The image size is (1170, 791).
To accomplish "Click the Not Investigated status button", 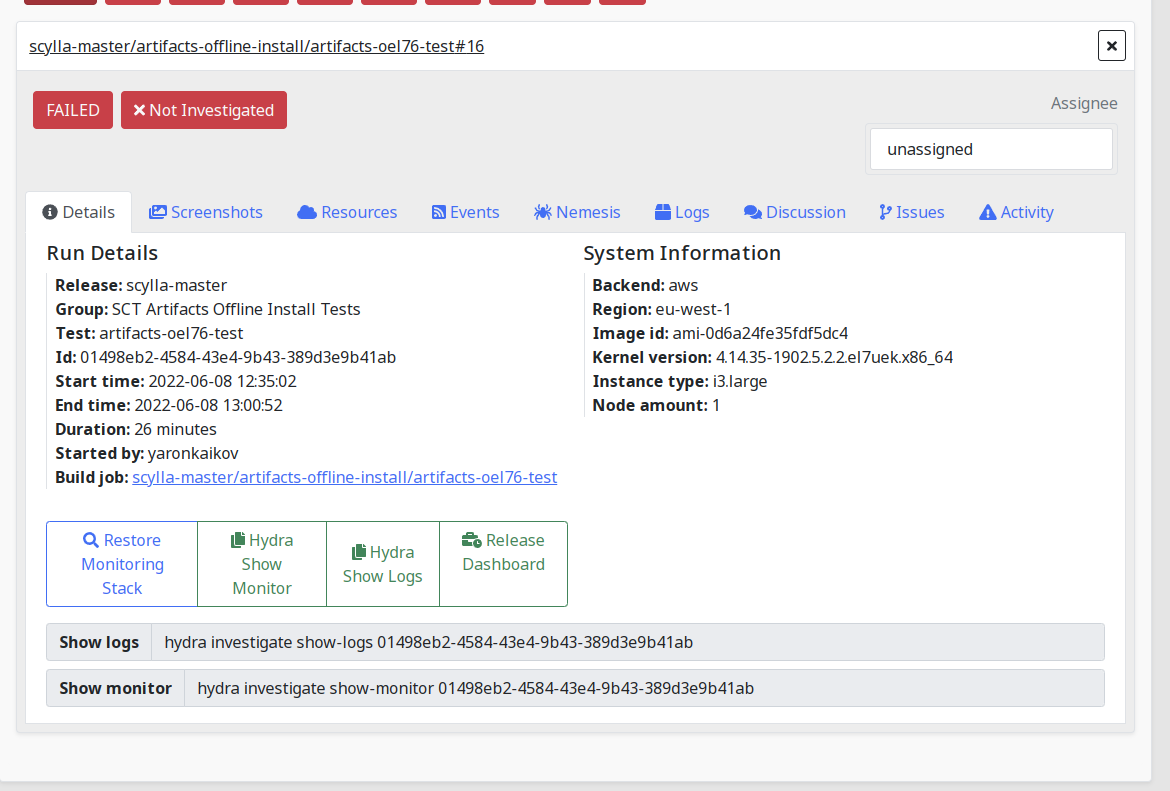I will tap(204, 110).
